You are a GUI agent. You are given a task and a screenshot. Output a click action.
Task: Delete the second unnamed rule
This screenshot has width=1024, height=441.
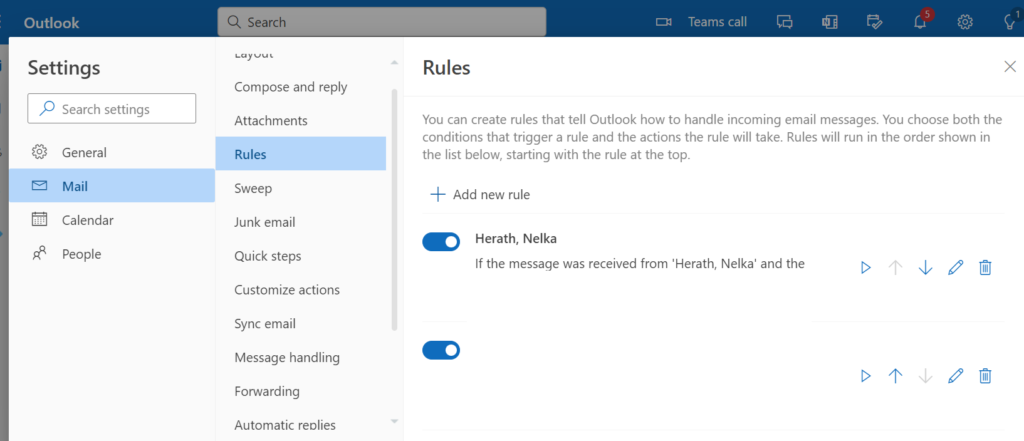point(985,376)
